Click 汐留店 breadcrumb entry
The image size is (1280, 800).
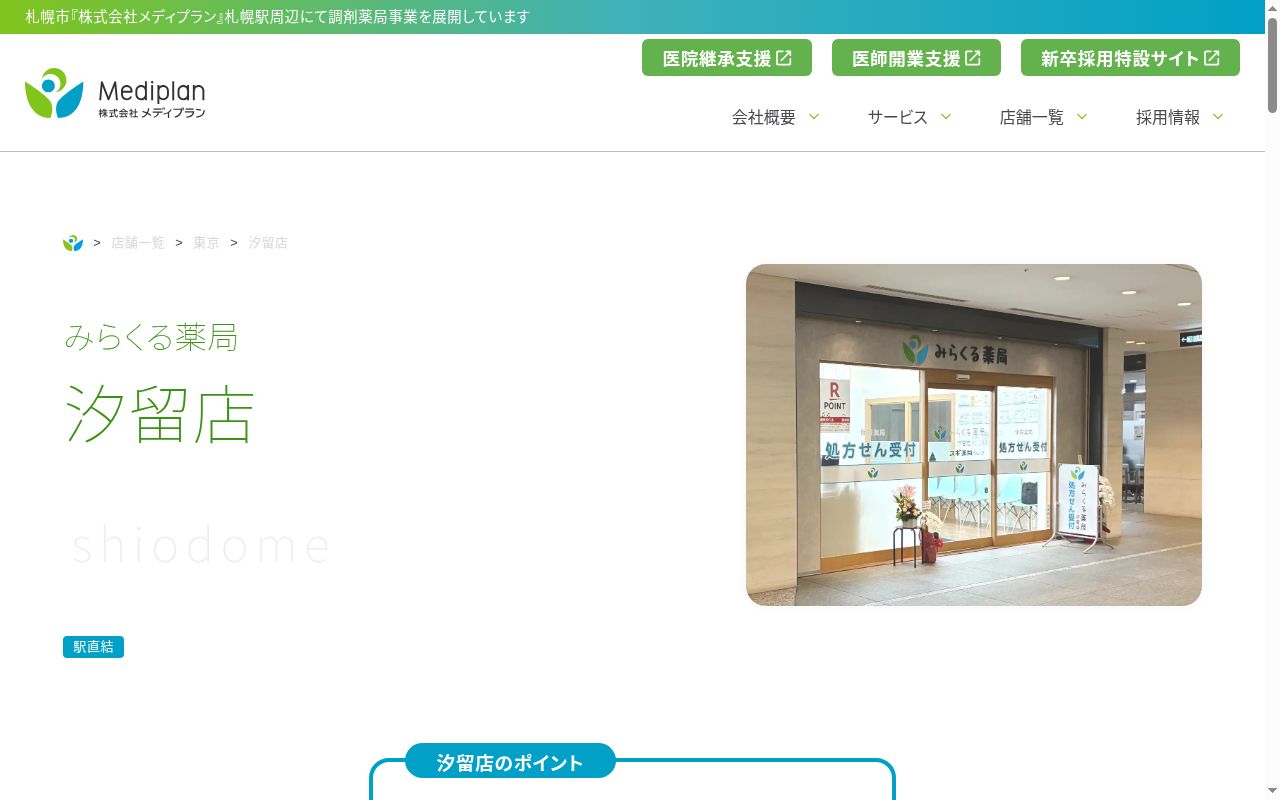(x=268, y=243)
